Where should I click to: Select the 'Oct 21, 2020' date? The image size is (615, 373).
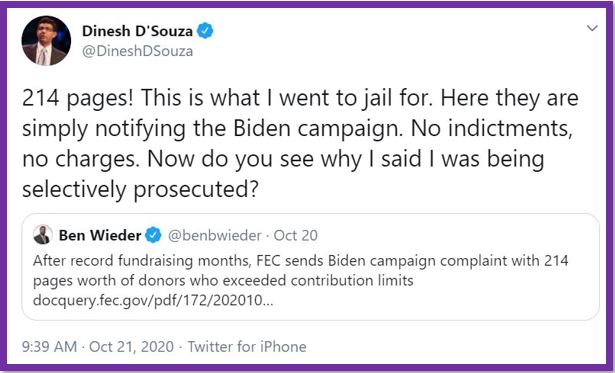131,347
